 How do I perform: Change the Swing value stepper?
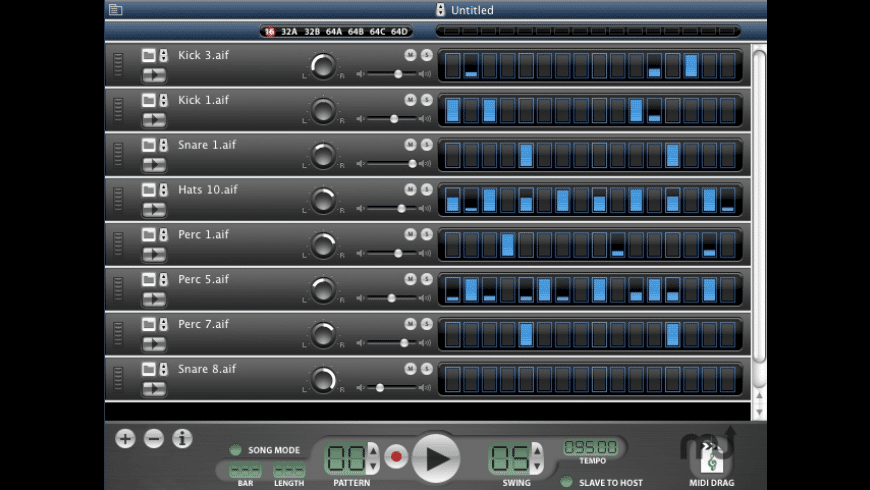pyautogui.click(x=537, y=458)
